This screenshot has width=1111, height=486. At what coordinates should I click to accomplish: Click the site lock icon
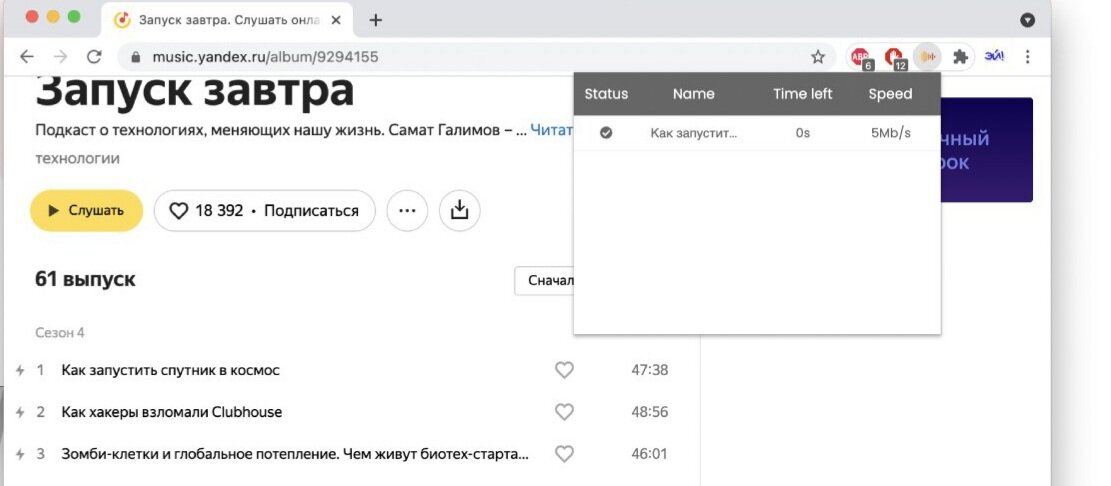pyautogui.click(x=135, y=57)
